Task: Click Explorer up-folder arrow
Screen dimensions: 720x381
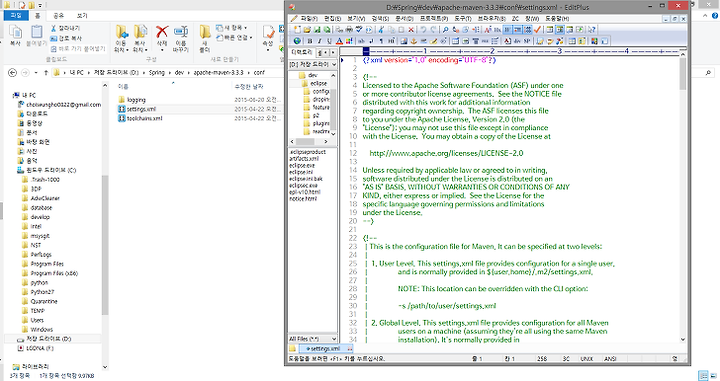Action: pyautogui.click(x=46, y=73)
